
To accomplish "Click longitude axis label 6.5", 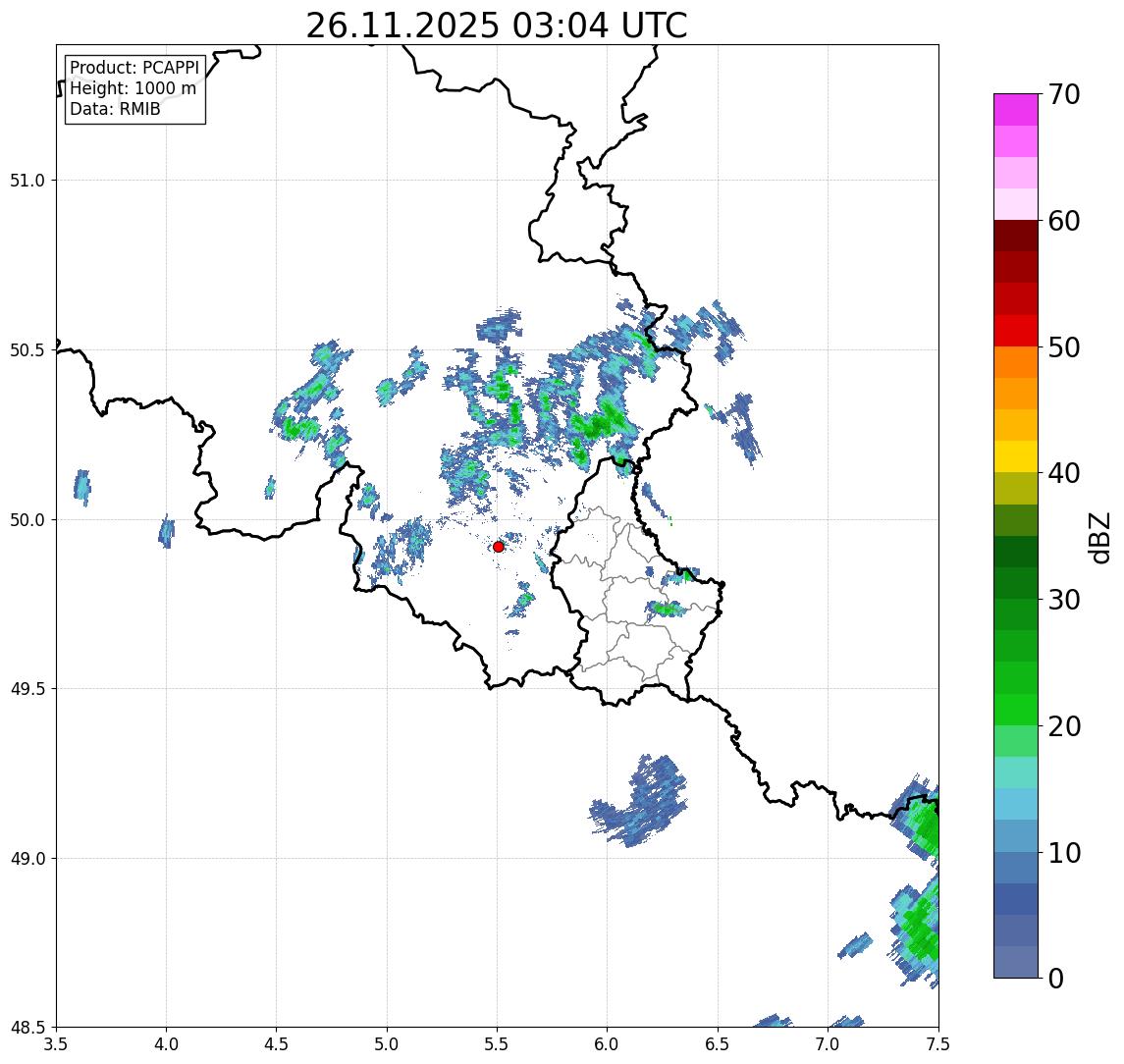I will coord(718,1044).
